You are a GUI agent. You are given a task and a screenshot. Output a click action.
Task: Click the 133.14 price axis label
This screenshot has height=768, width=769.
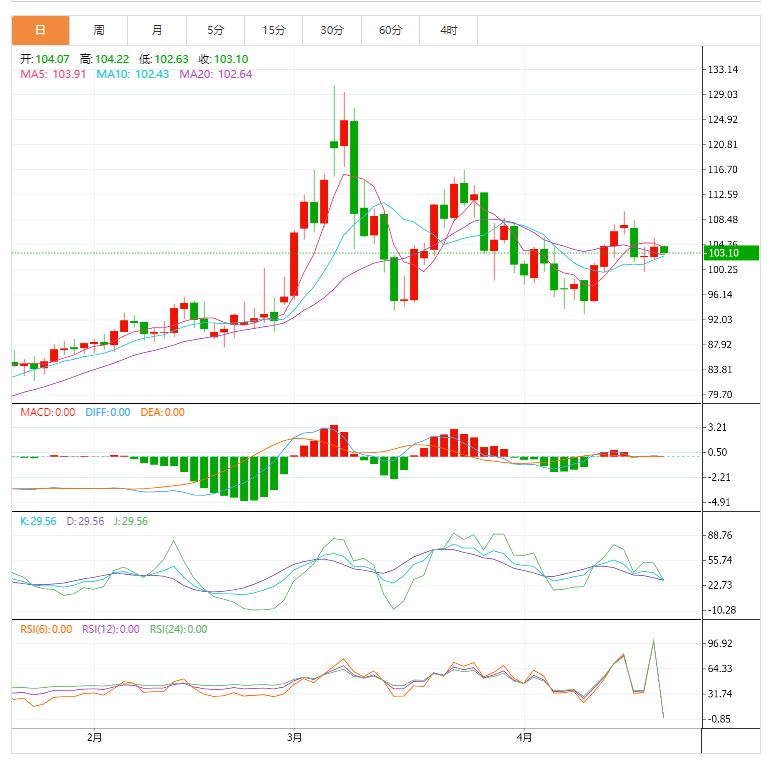tap(723, 70)
